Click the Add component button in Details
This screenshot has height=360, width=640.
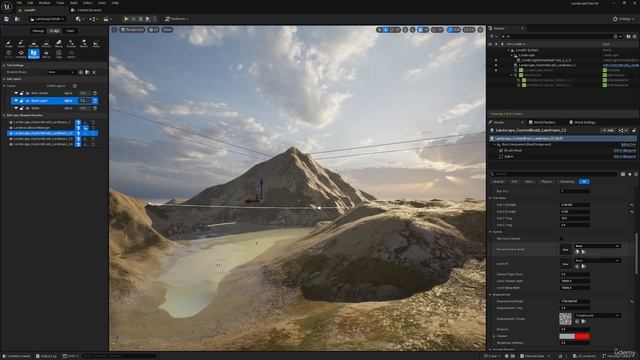click(x=608, y=130)
